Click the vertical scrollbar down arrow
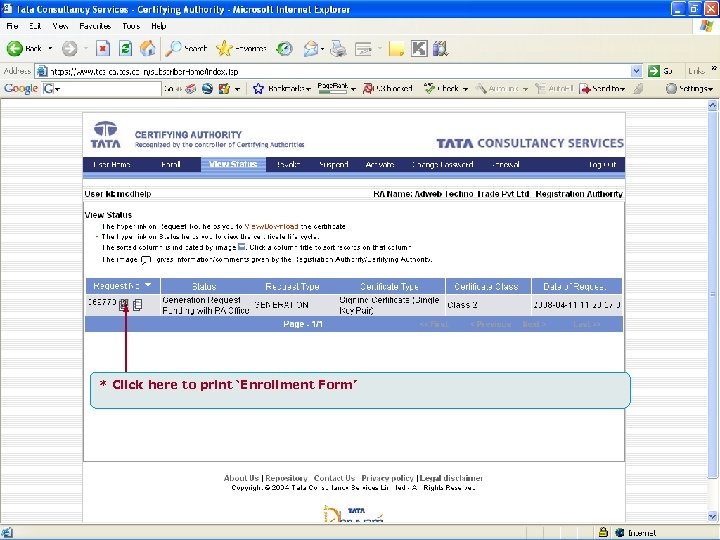Viewport: 720px width, 540px height. (x=713, y=516)
